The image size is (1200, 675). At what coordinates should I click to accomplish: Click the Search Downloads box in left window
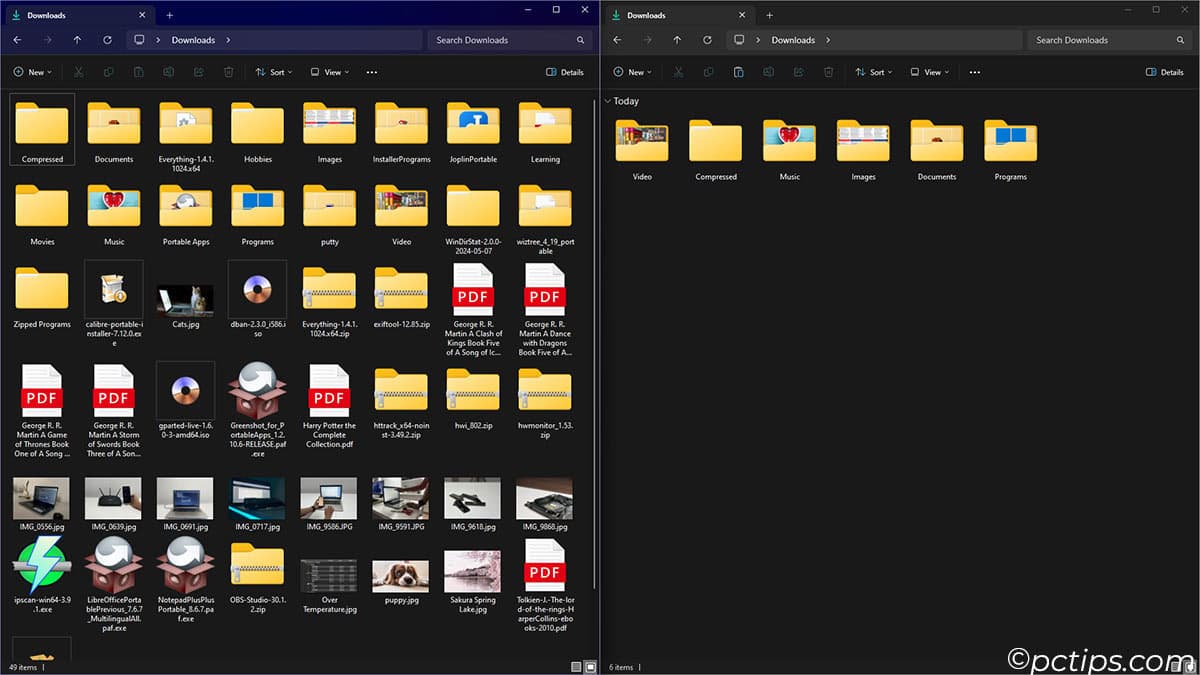click(510, 40)
